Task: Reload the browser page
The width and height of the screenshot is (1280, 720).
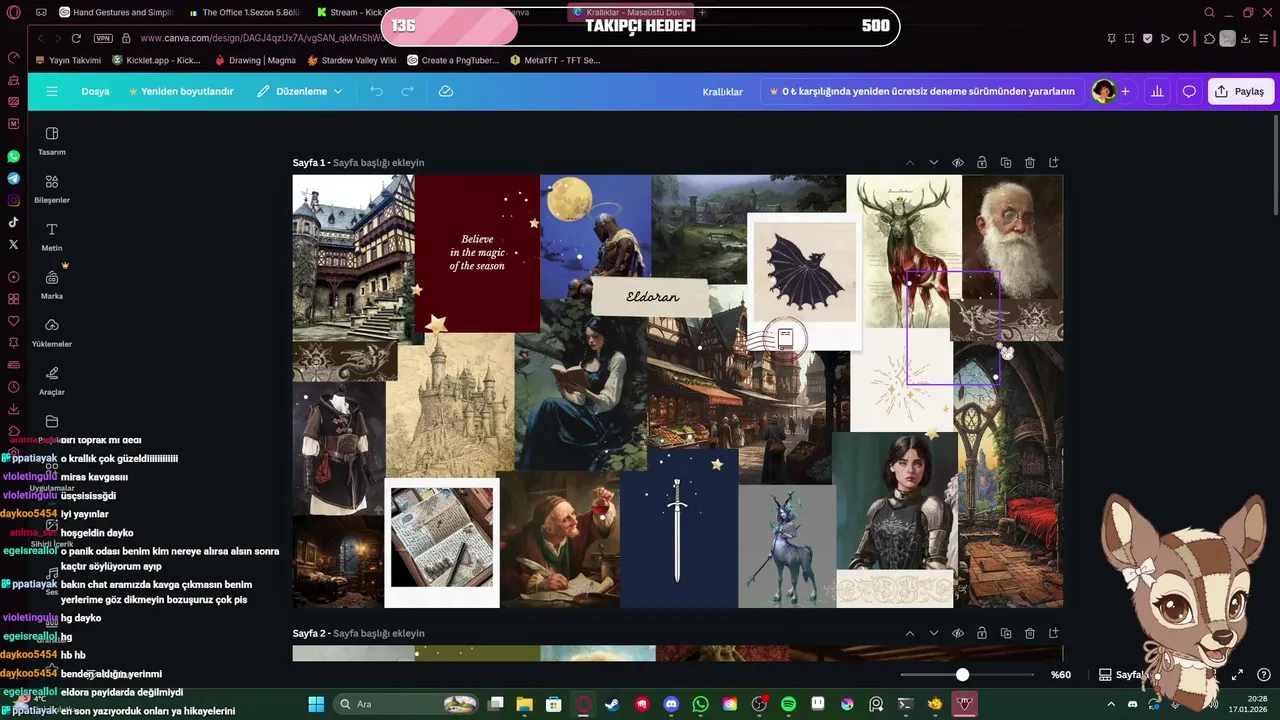Action: click(76, 38)
